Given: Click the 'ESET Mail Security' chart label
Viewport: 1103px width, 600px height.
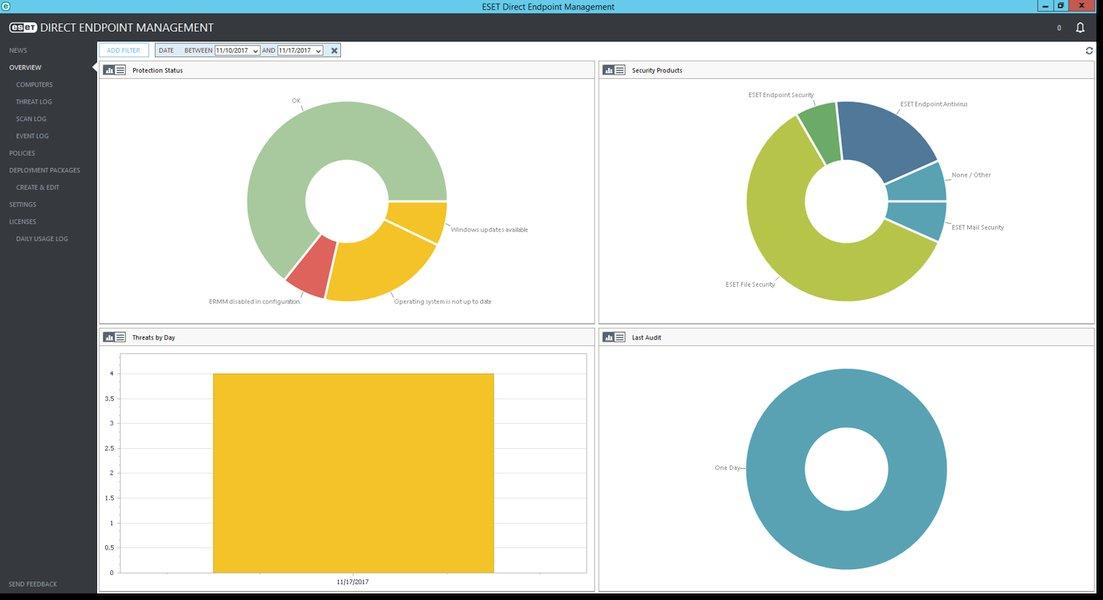Looking at the screenshot, I should (978, 228).
